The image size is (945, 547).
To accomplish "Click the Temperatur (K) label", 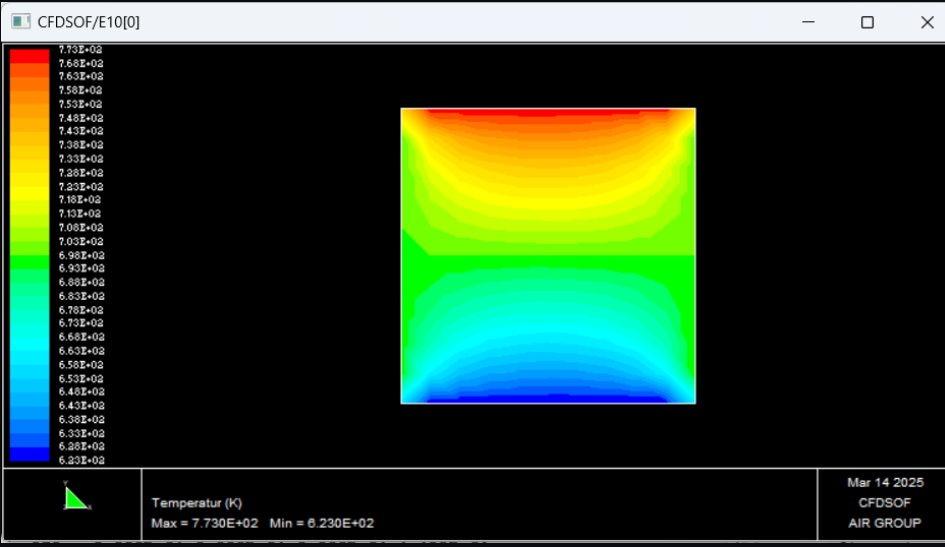I will click(197, 503).
